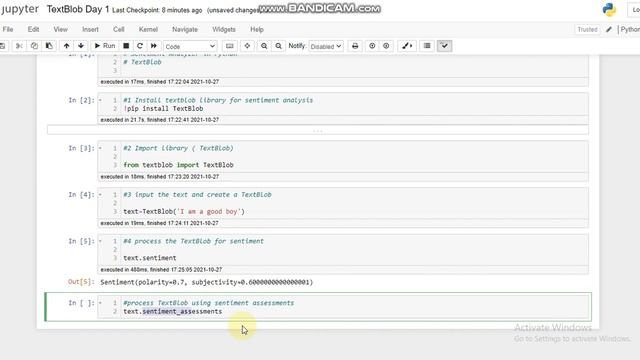
Task: Copy selected cells using toolbar icon
Action: click(34, 46)
